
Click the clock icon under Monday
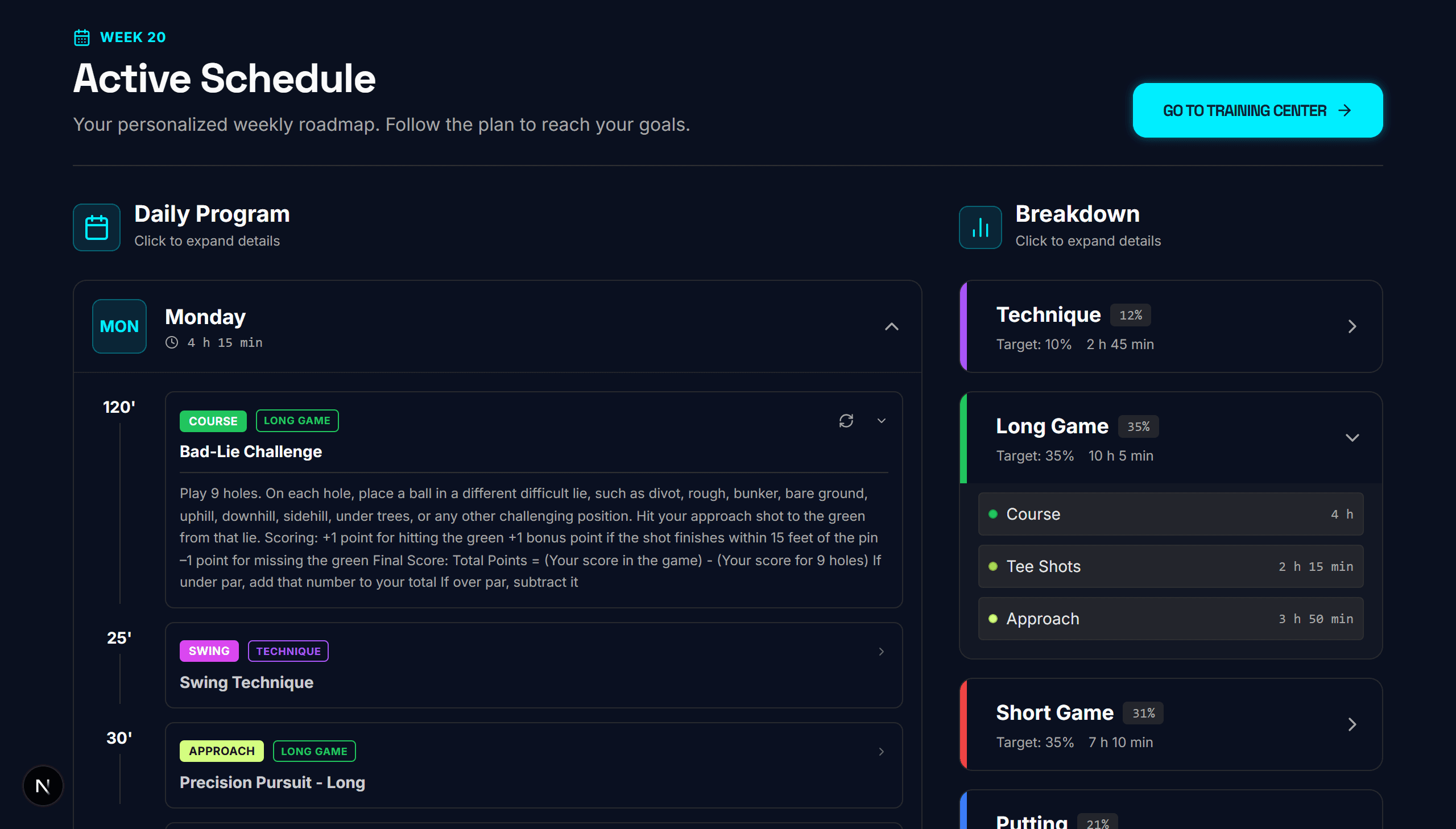[x=171, y=342]
